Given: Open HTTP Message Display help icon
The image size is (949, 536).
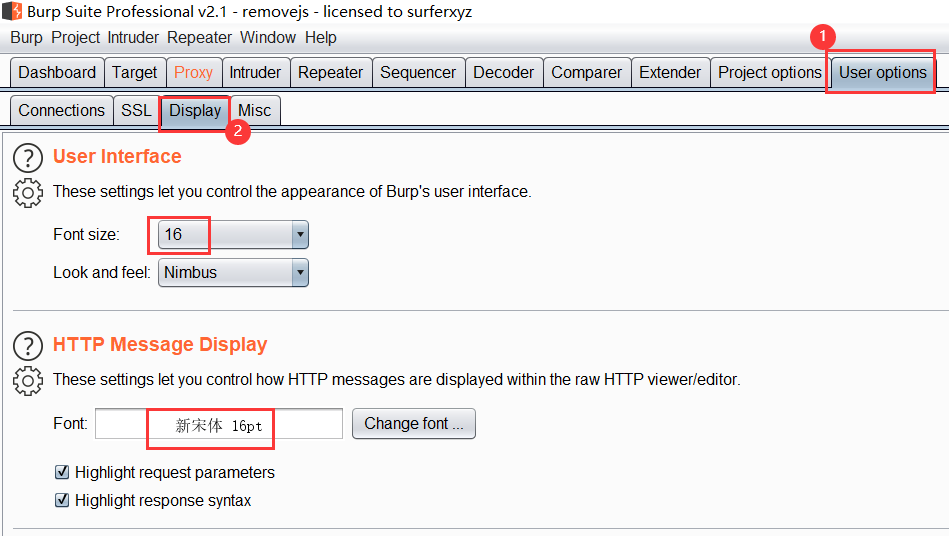Looking at the screenshot, I should tap(28, 347).
